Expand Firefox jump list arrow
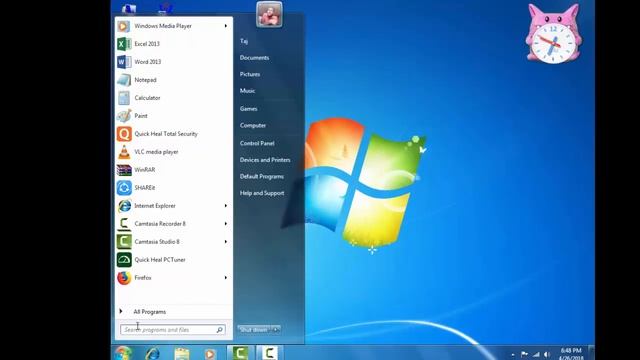The width and height of the screenshot is (640, 360). click(225, 277)
